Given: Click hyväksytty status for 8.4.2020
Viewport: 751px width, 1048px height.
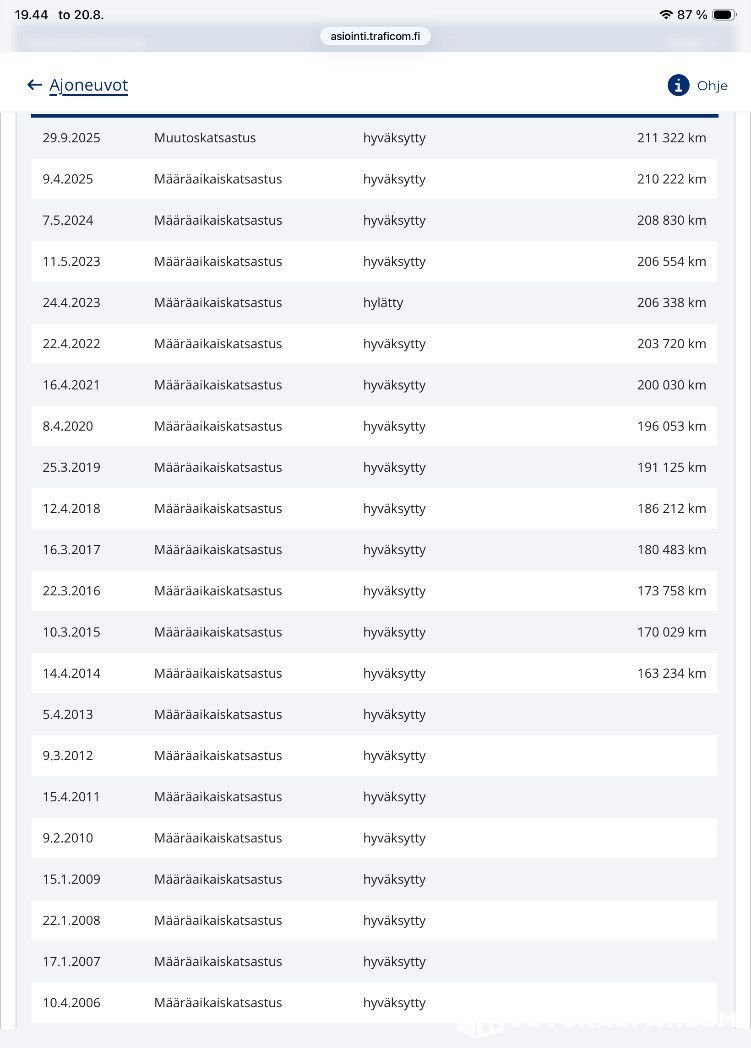Looking at the screenshot, I should (x=394, y=426).
